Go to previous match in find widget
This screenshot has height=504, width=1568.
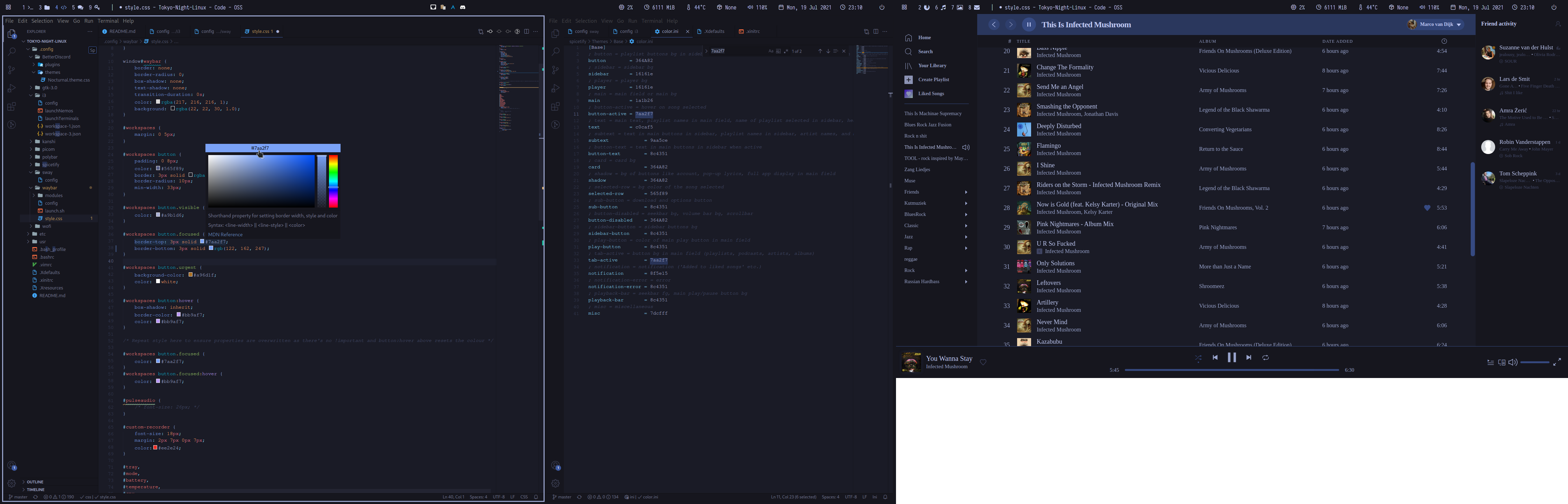[x=820, y=51]
